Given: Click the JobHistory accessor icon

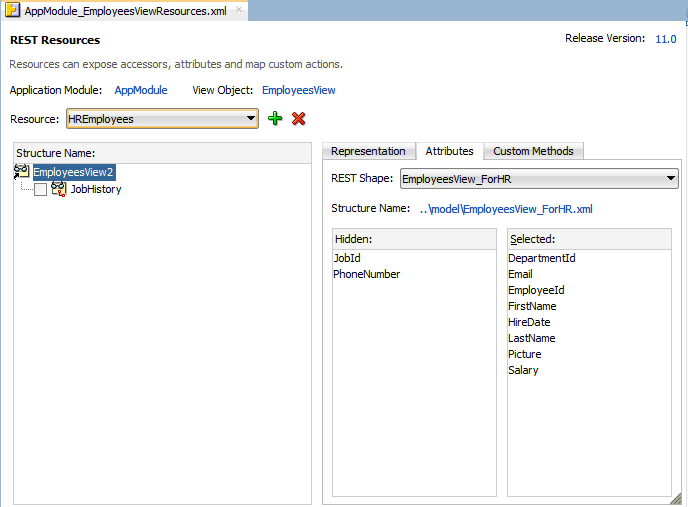Looking at the screenshot, I should pos(59,189).
